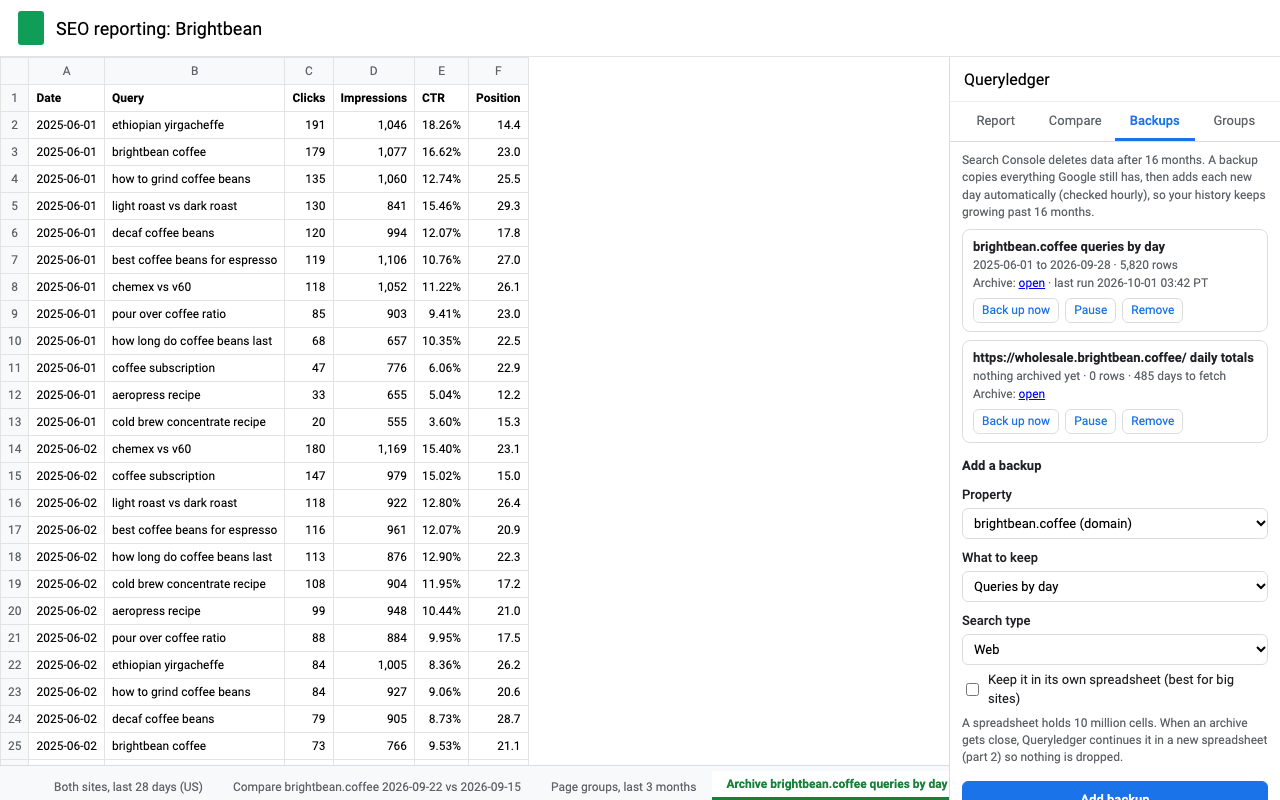This screenshot has height=800, width=1280.
Task: Remove the brightbean.coffee queries by day backup
Action: click(1152, 310)
